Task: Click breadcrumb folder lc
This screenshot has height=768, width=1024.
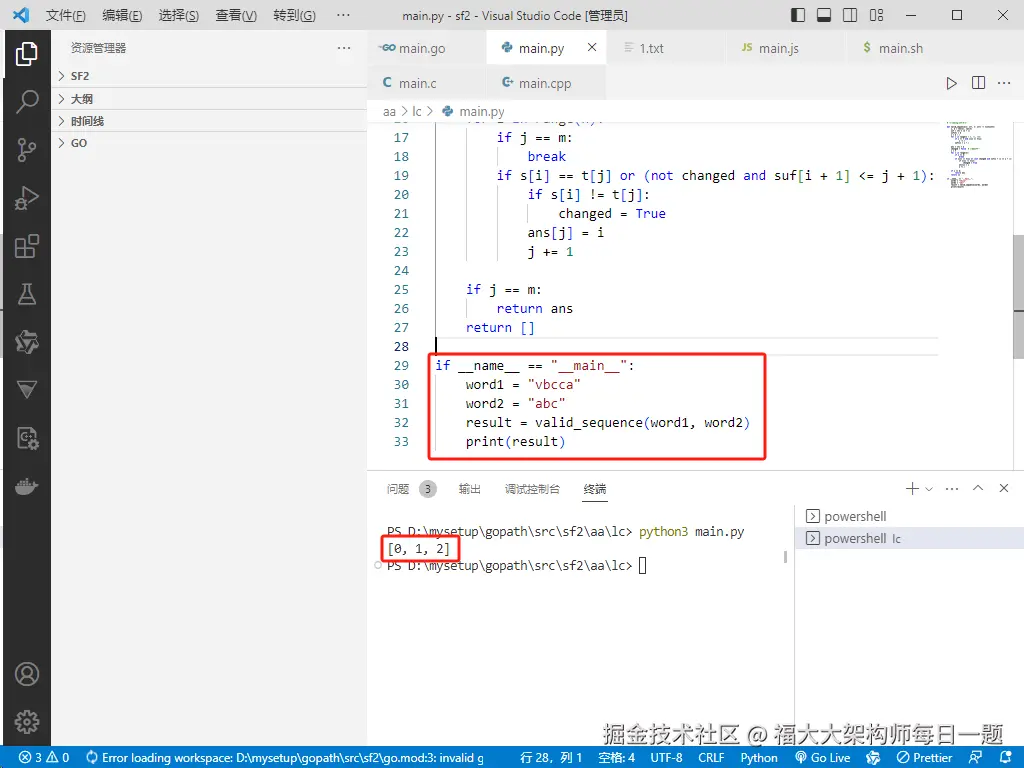Action: click(417, 112)
